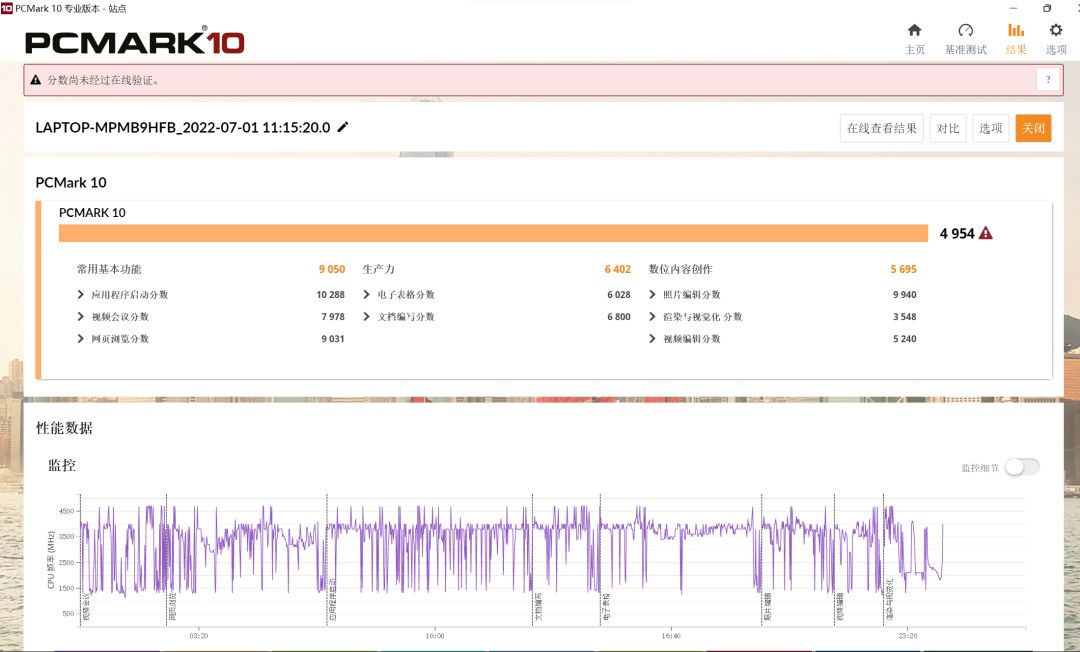This screenshot has height=652, width=1080.
Task: Click the red warning icon next to score 4 954
Action: (x=986, y=233)
